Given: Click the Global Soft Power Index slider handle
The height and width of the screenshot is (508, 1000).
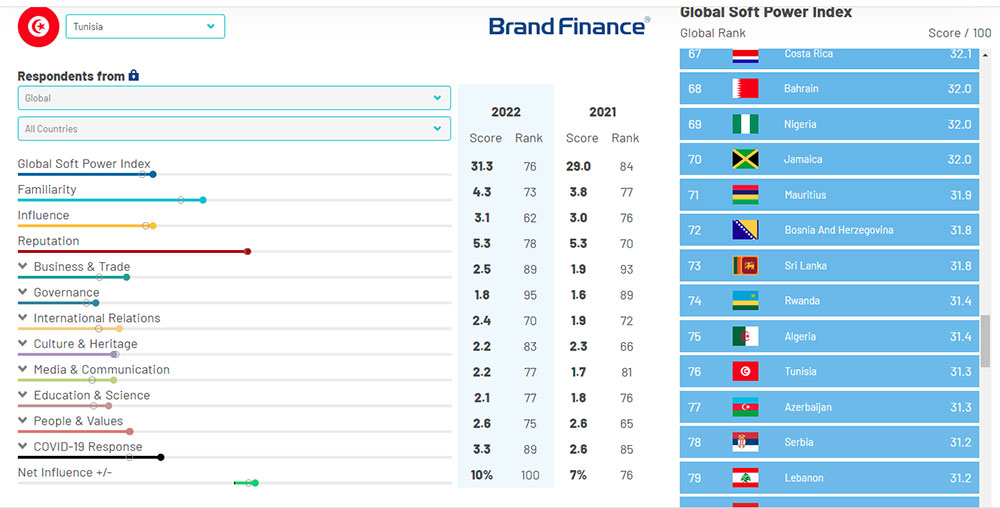Looking at the screenshot, I should pyautogui.click(x=152, y=175).
